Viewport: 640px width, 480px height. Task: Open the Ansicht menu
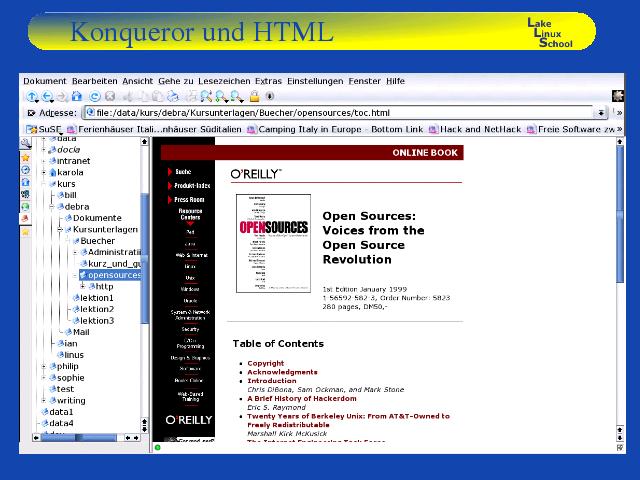click(x=138, y=81)
